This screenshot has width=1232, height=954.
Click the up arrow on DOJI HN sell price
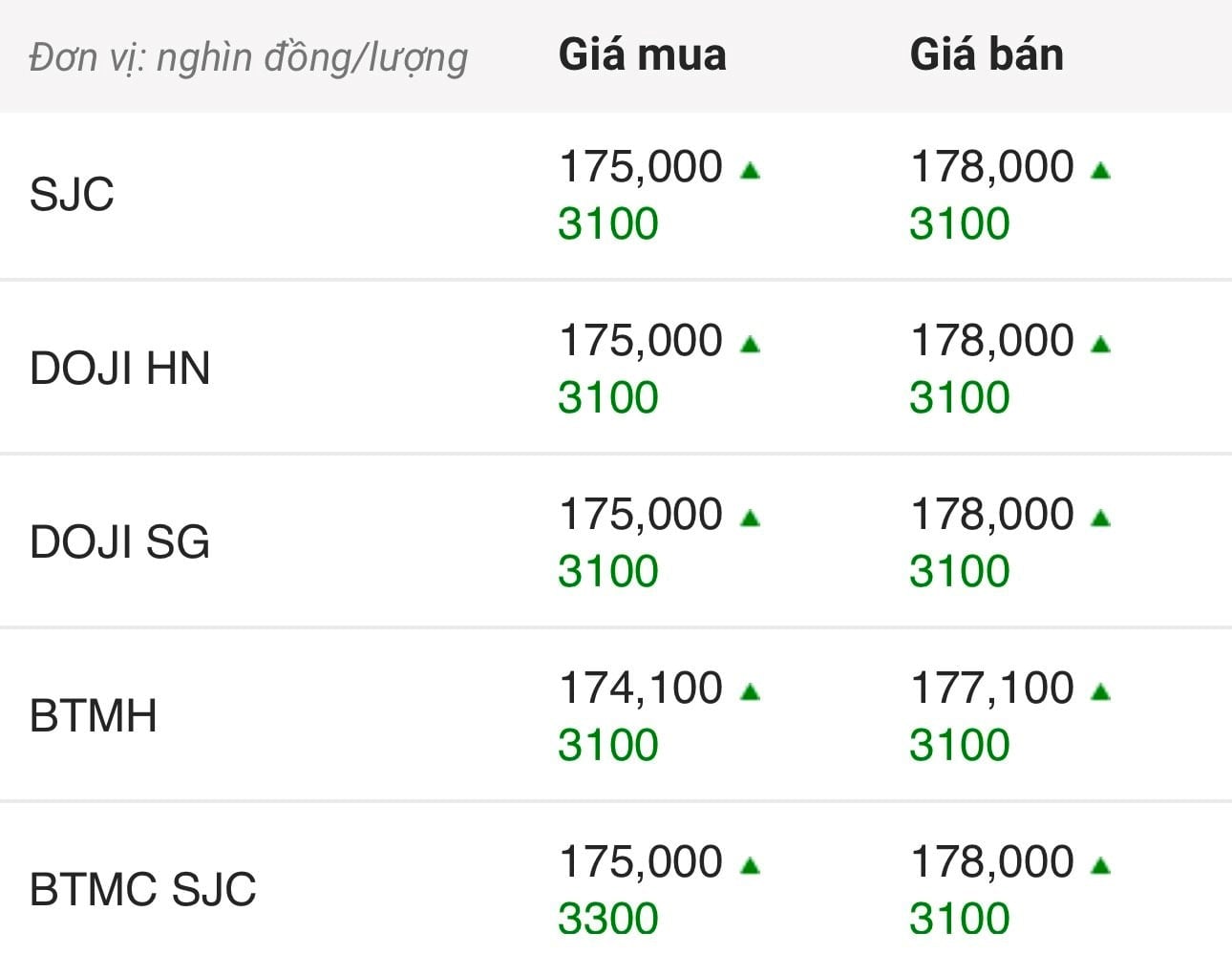[x=1100, y=345]
